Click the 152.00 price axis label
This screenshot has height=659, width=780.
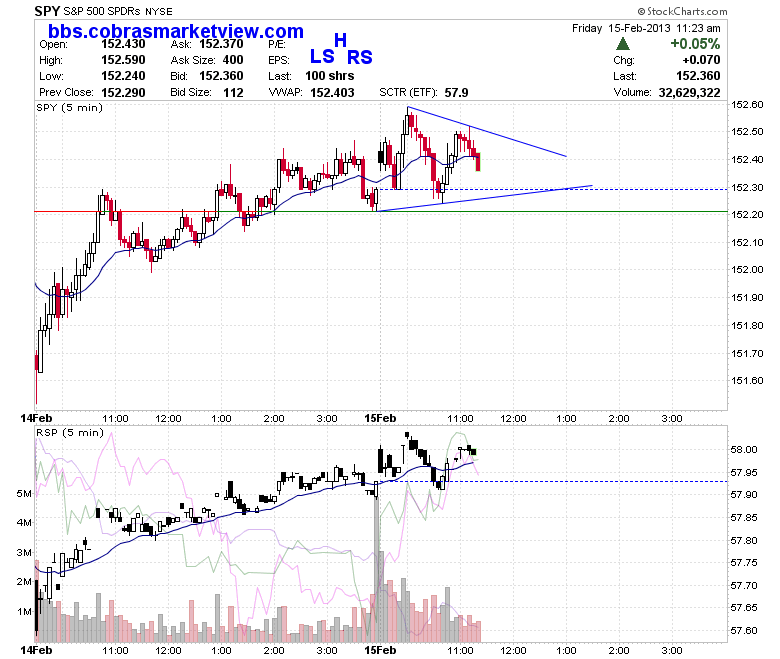pyautogui.click(x=747, y=270)
